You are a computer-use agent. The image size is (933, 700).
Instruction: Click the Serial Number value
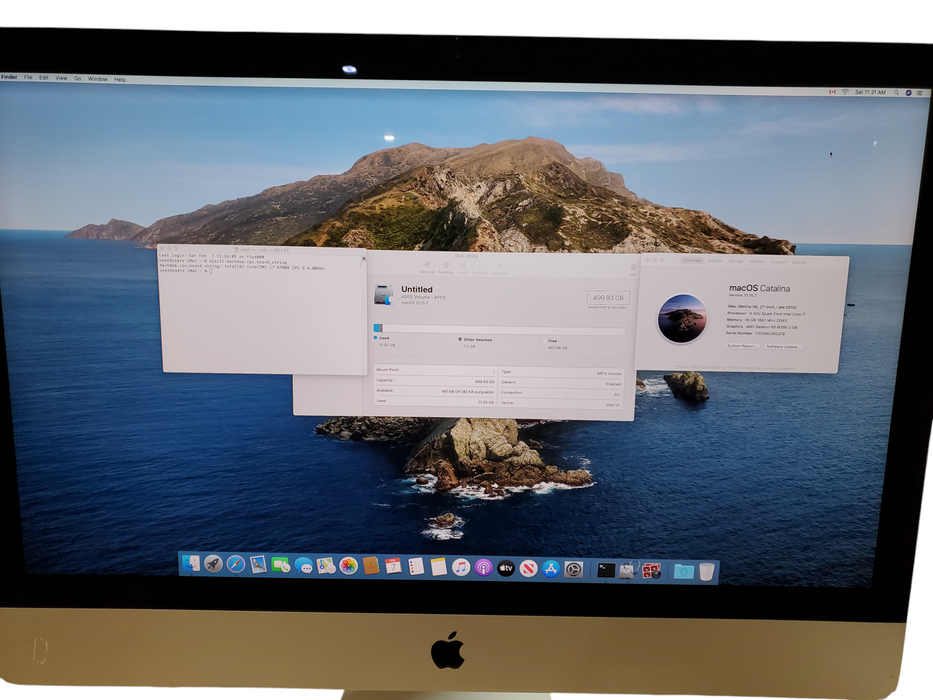tap(769, 333)
